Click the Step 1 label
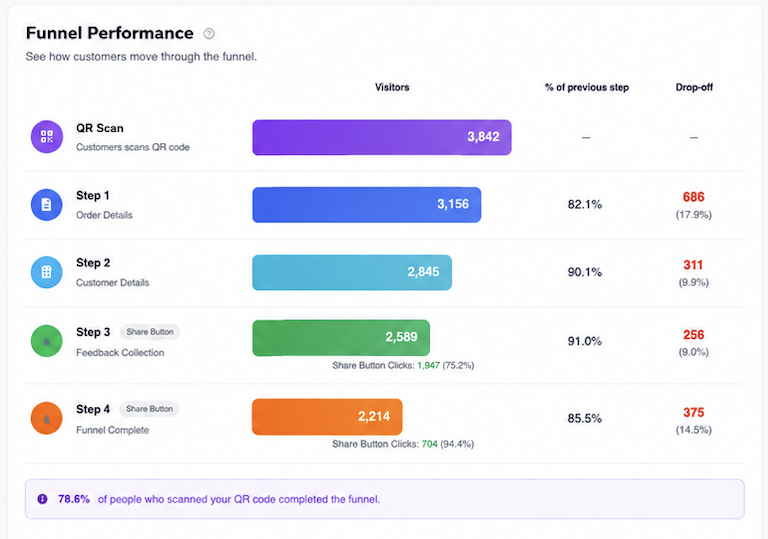Viewport: 768px width, 539px height. 93,196
